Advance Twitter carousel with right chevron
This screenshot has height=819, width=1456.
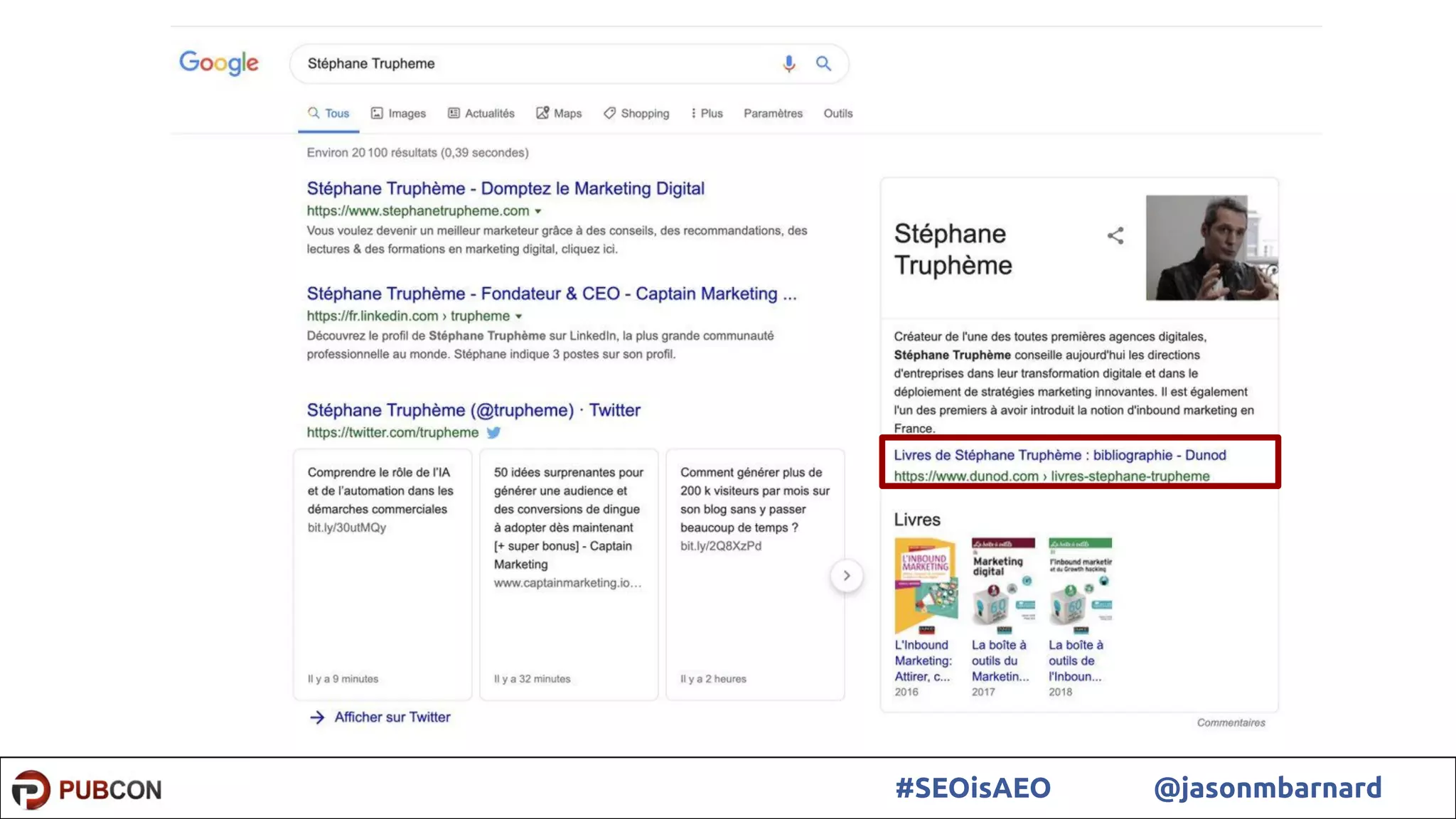point(846,576)
